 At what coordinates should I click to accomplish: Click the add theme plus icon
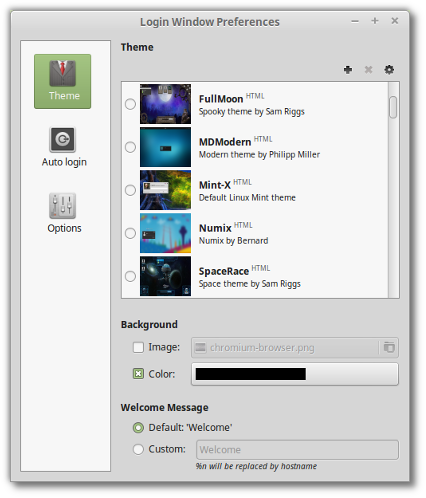point(348,70)
